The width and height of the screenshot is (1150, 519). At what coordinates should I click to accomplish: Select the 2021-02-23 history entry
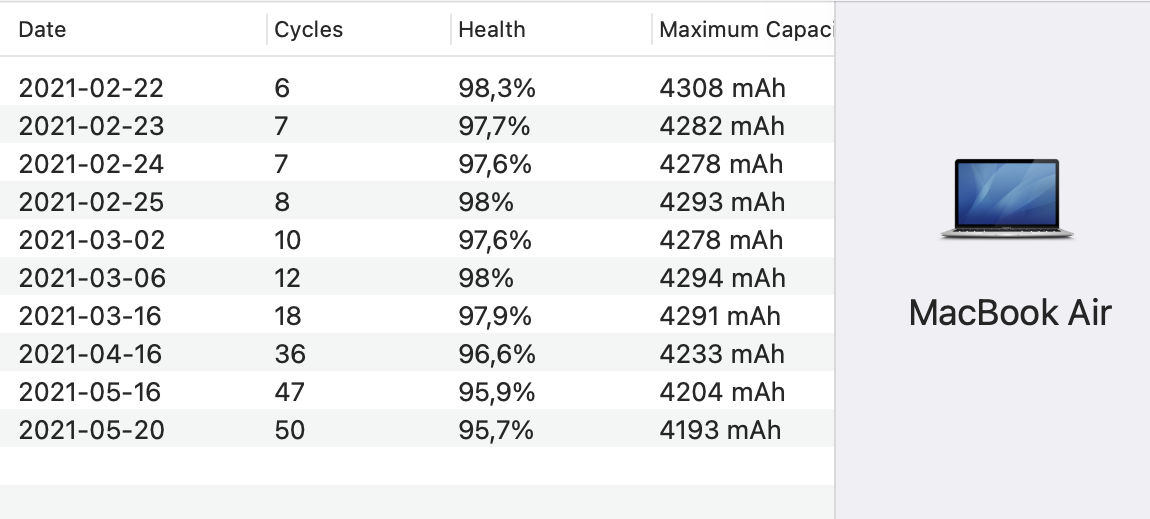tap(91, 126)
